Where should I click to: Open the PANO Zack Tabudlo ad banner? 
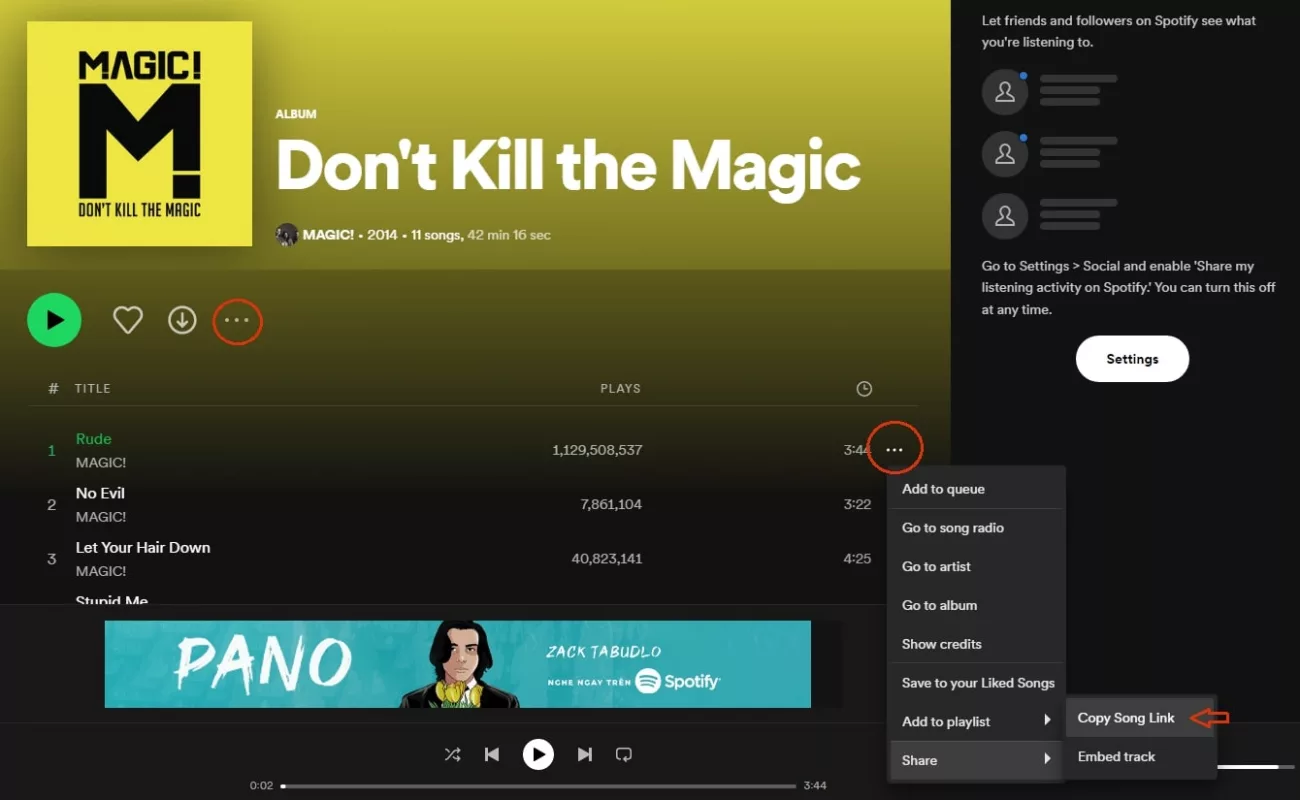(x=458, y=664)
